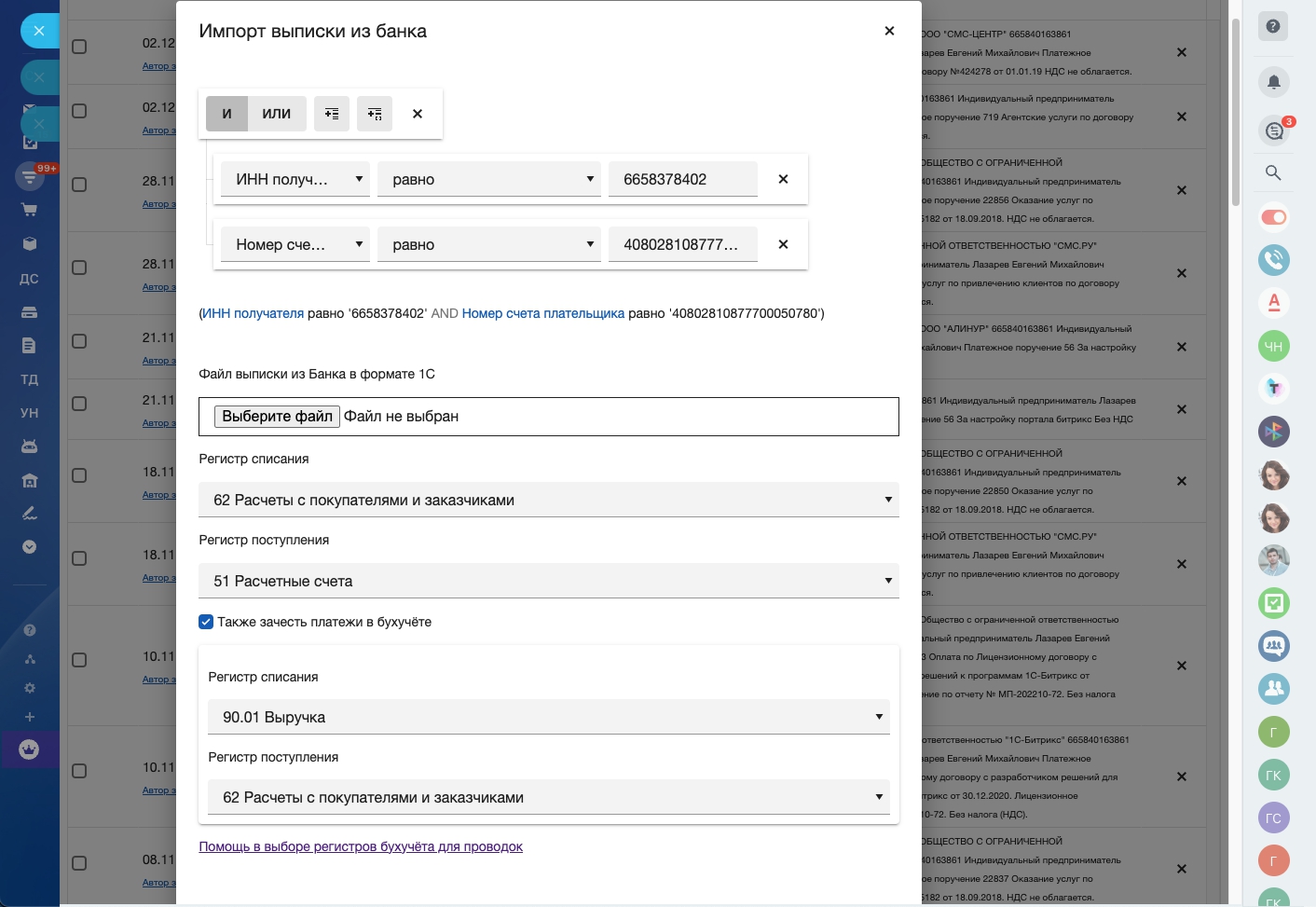
Task: Click the 'Выберите файл' button
Action: [277, 417]
